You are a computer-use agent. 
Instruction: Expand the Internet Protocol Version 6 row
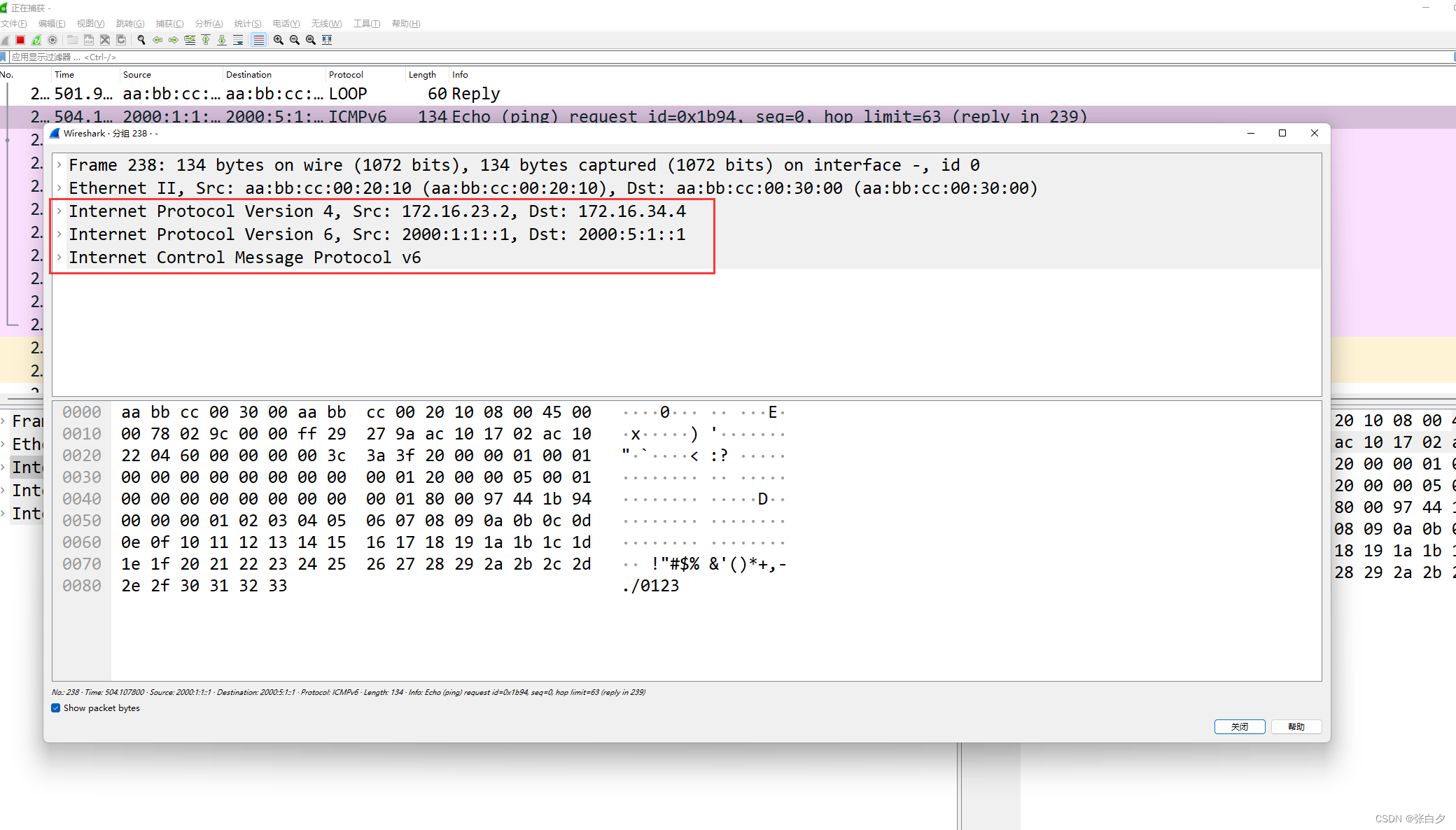(59, 234)
